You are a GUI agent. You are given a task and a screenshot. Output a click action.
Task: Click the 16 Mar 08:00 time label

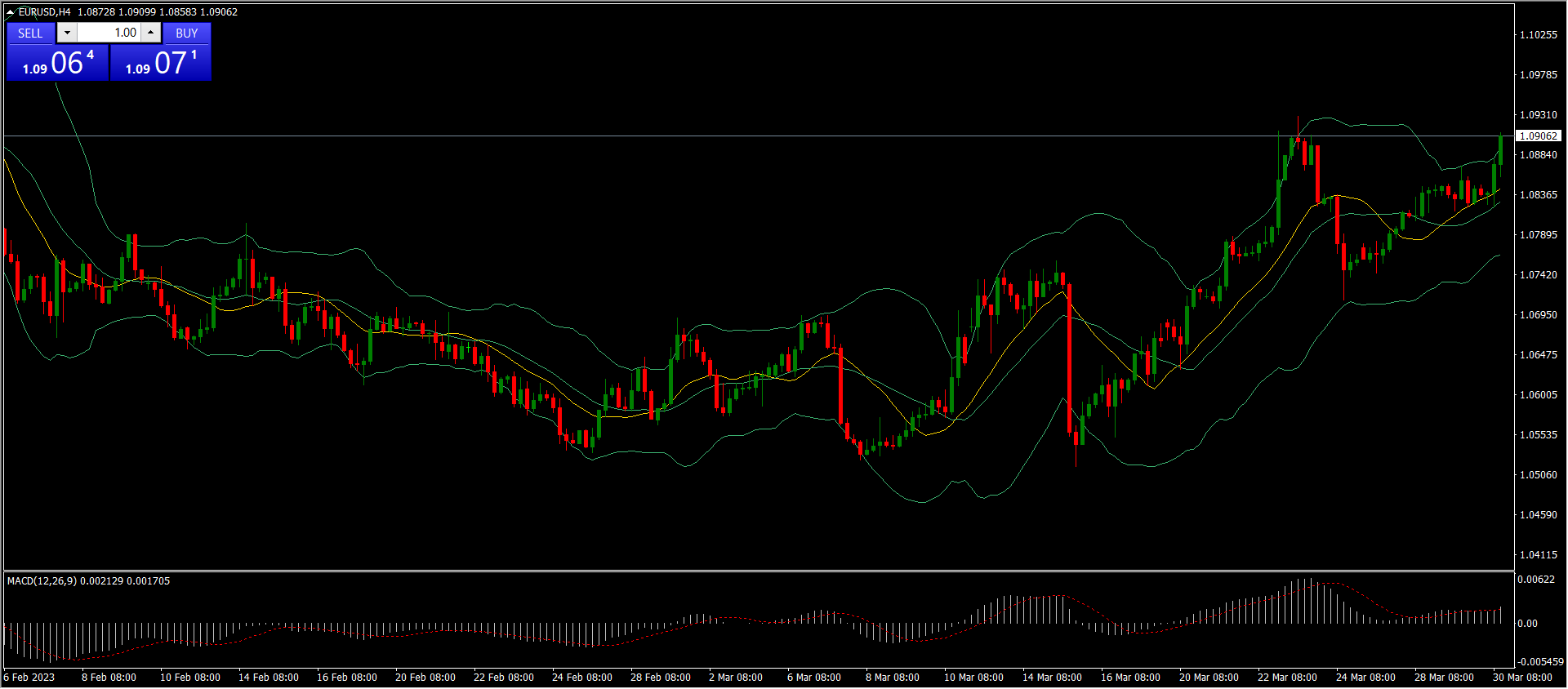coord(1131,678)
